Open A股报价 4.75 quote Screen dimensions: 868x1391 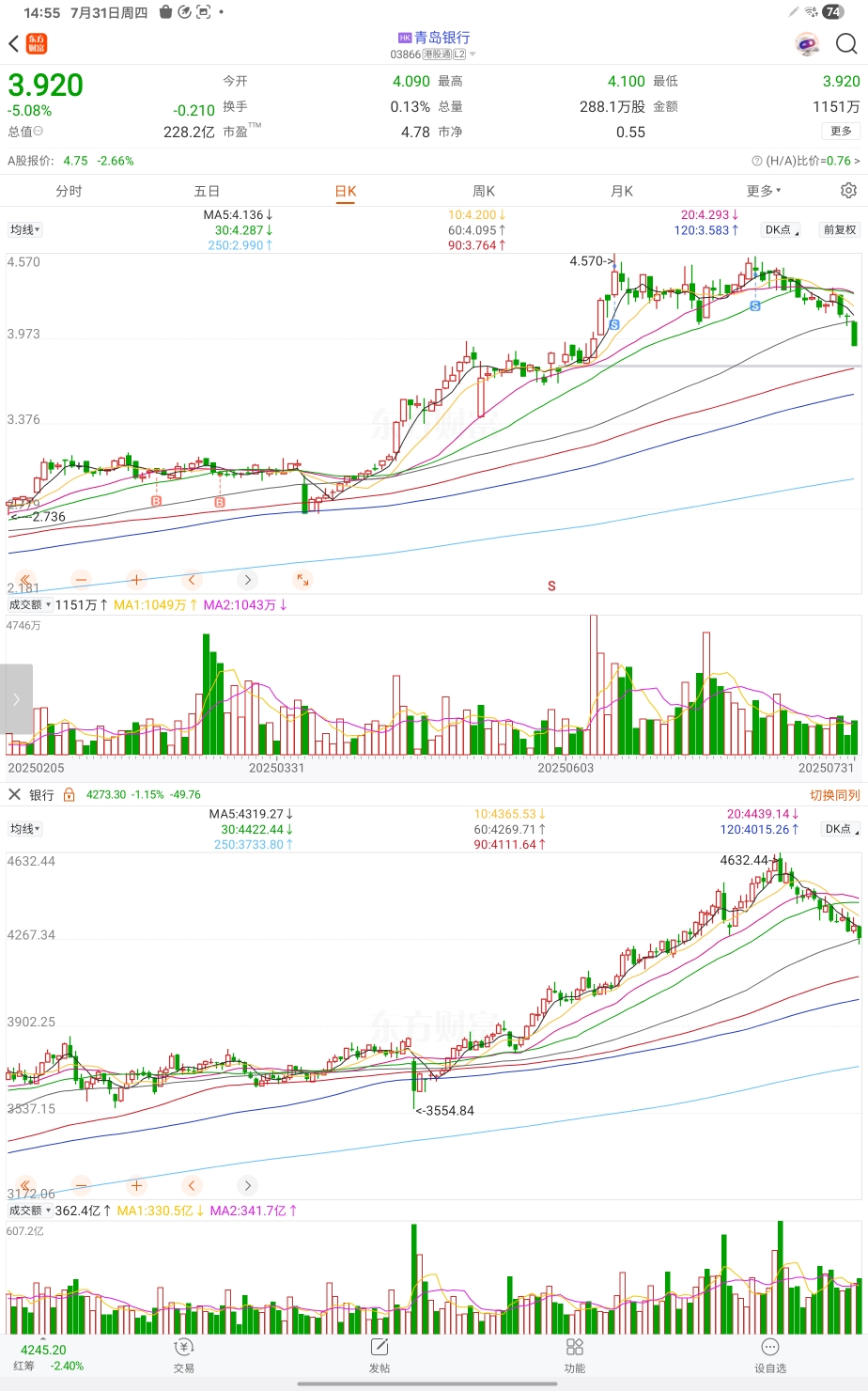(70, 162)
